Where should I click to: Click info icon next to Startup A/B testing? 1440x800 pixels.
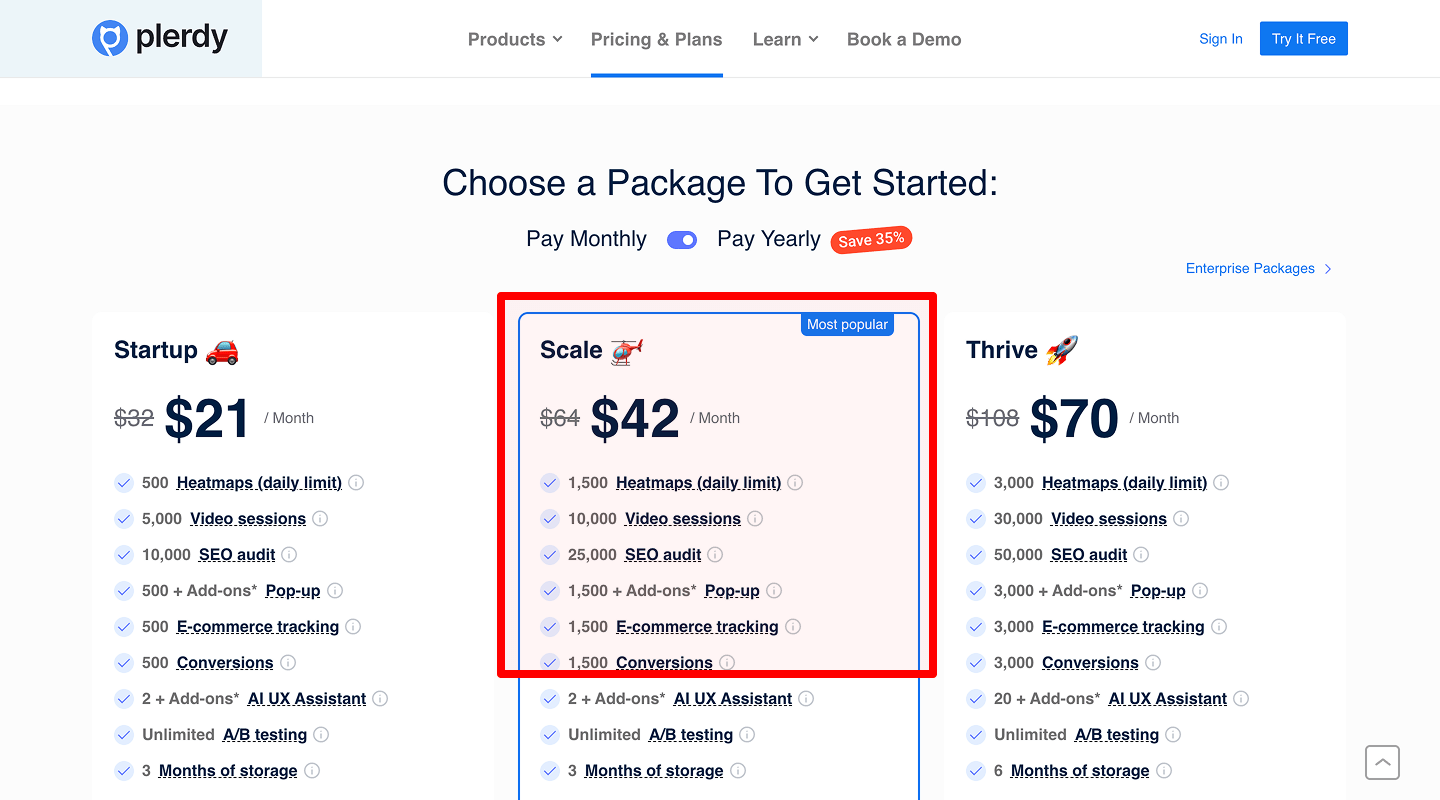(x=321, y=735)
